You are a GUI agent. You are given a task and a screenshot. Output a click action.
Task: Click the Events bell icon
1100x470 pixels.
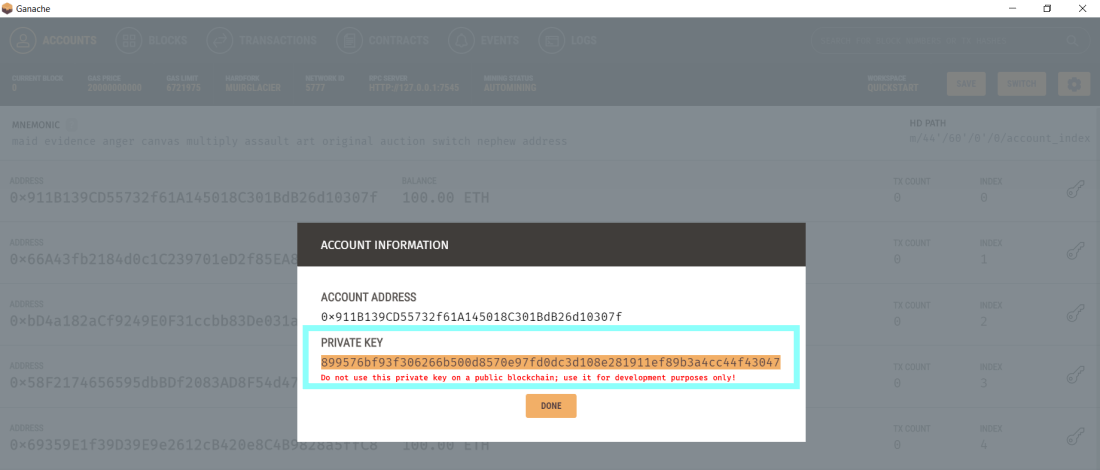[461, 41]
